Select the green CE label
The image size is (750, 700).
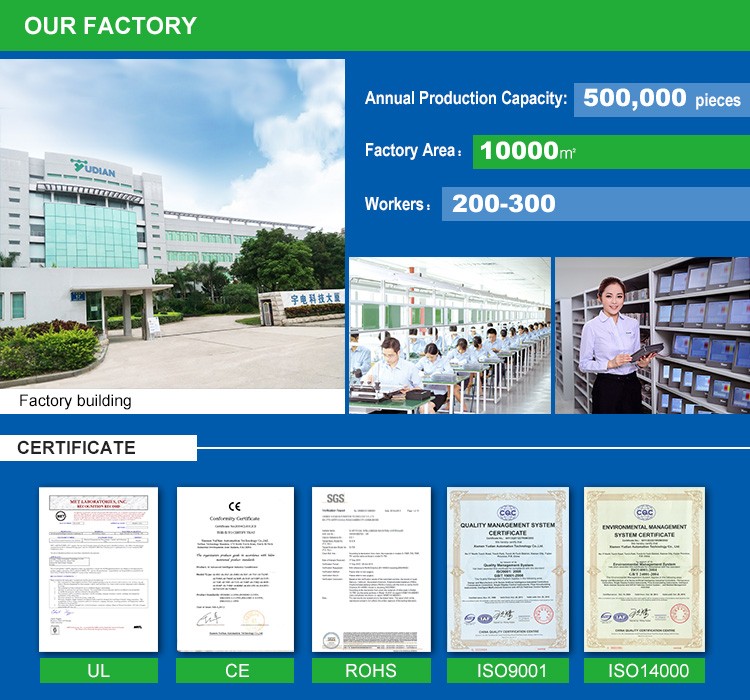point(235,670)
